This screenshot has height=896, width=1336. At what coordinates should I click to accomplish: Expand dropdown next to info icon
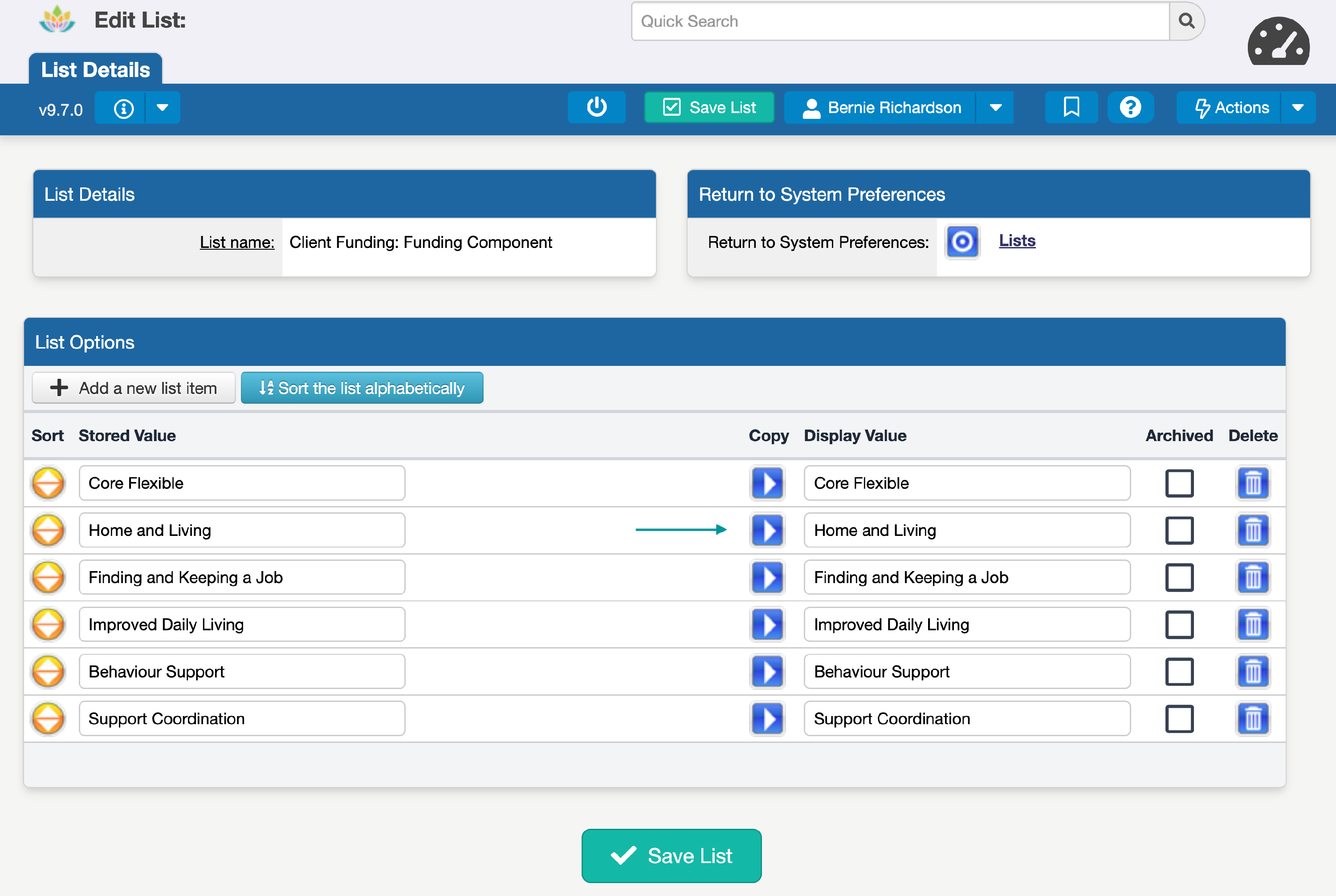click(163, 108)
